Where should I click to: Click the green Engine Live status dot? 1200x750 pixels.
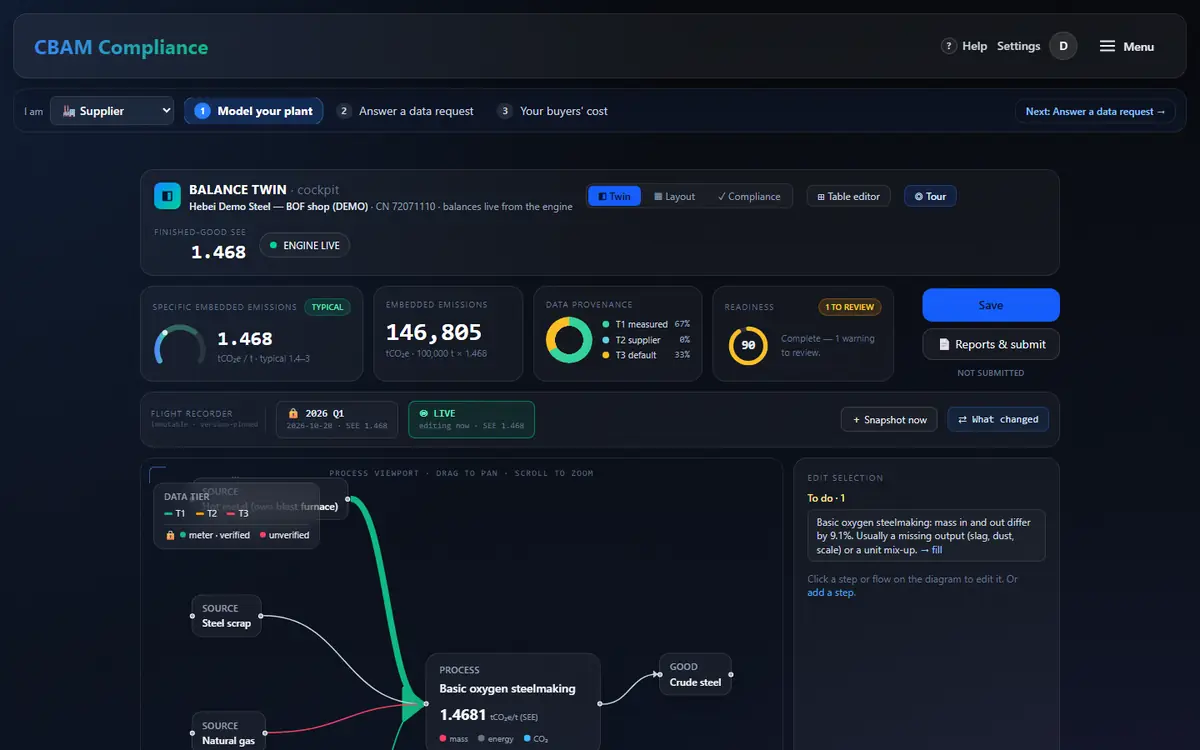(x=273, y=245)
